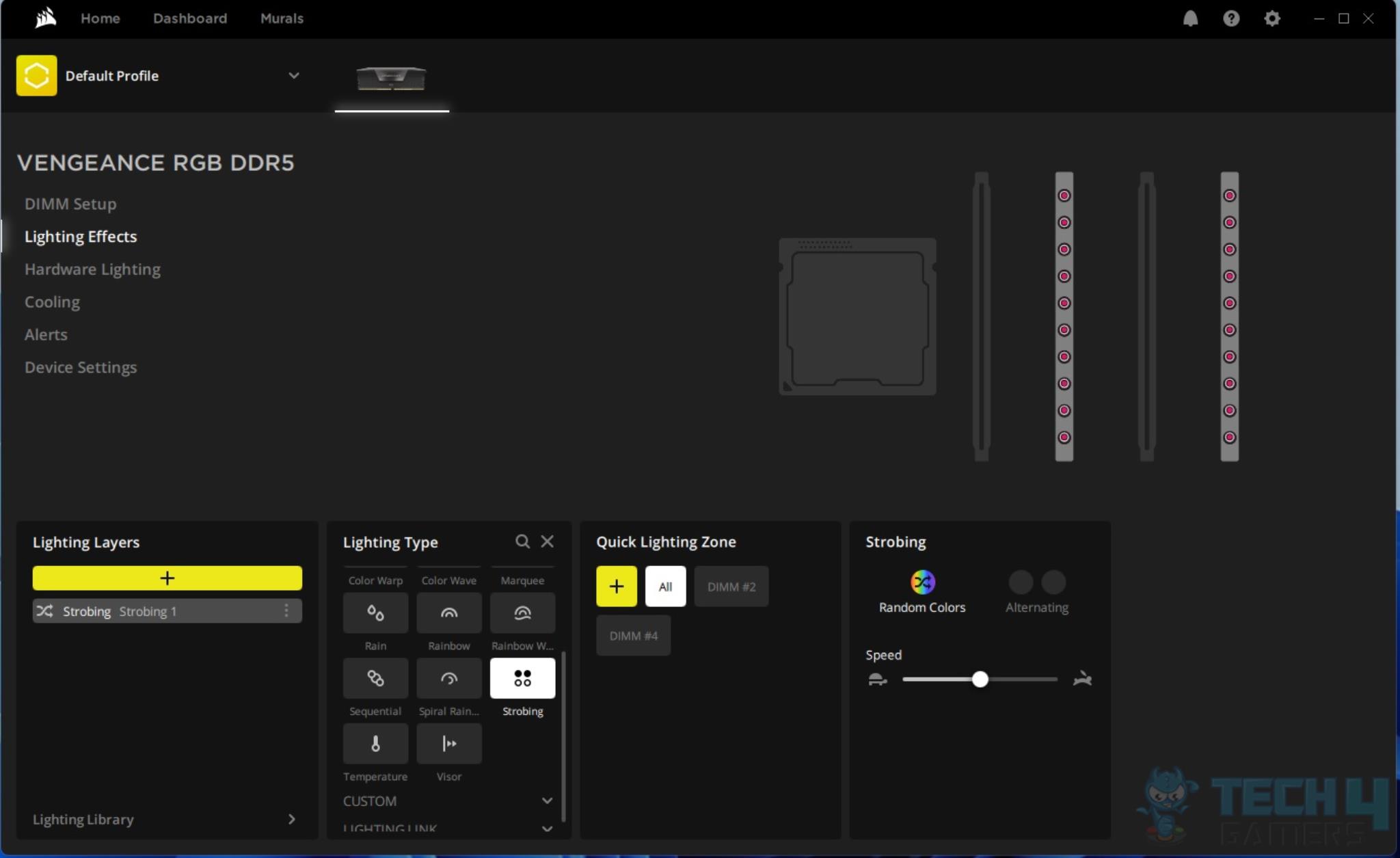Screen dimensions: 1400x858
Task: Choose Alternating strobing mode
Action: click(x=1037, y=592)
